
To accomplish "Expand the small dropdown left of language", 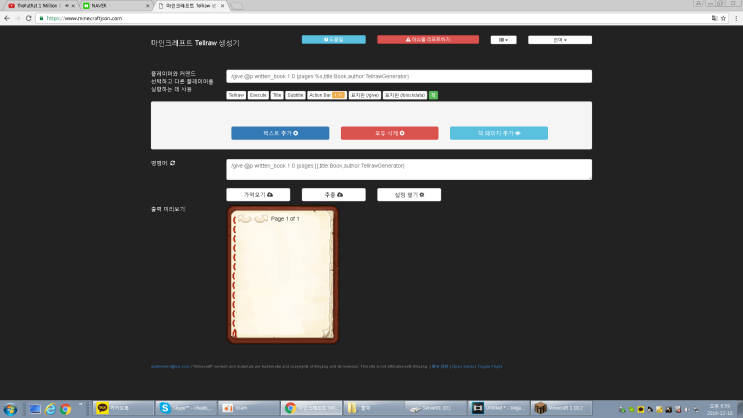I will [x=502, y=40].
